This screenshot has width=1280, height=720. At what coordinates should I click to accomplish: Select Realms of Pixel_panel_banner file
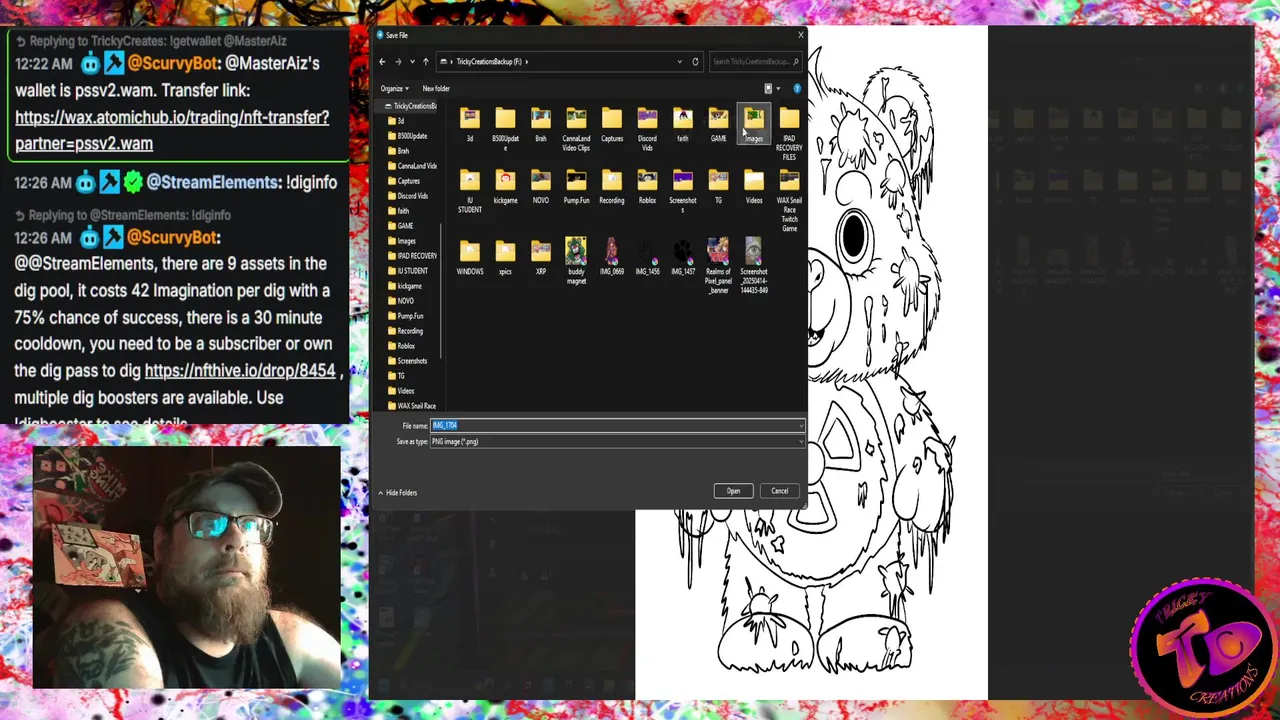(x=718, y=265)
